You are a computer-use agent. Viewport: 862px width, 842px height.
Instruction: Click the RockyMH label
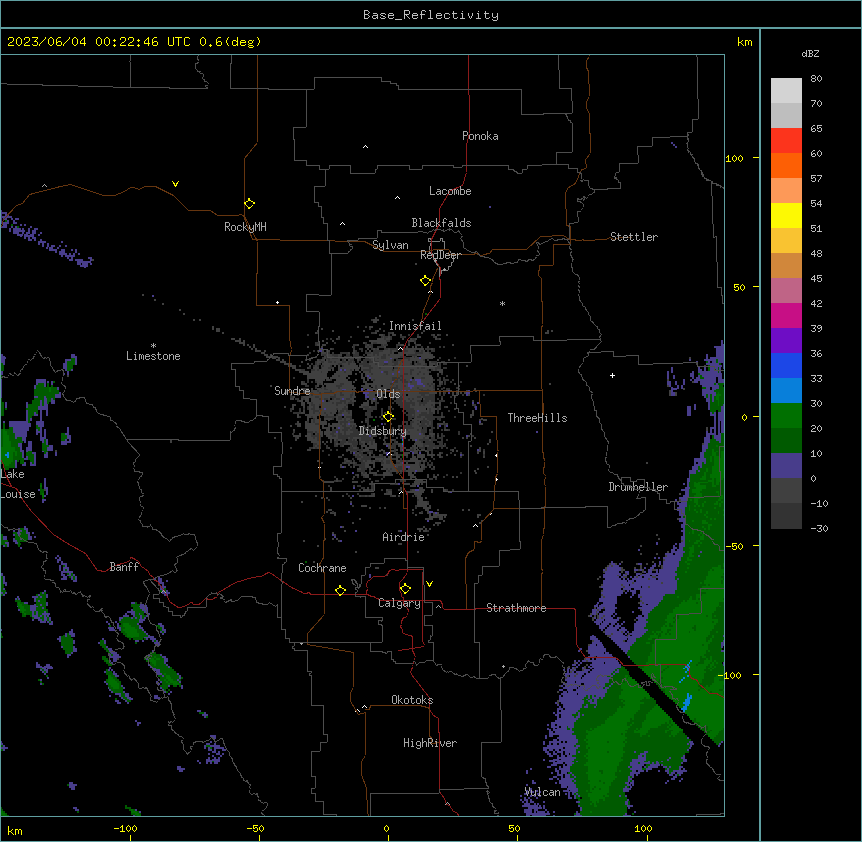(245, 227)
